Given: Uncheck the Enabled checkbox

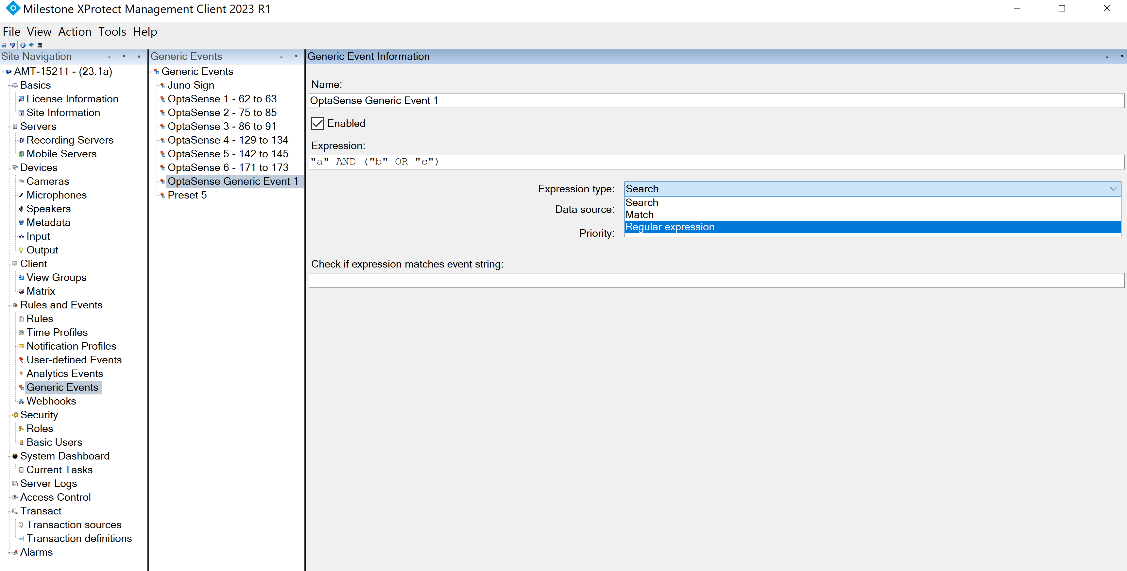Looking at the screenshot, I should (x=318, y=124).
